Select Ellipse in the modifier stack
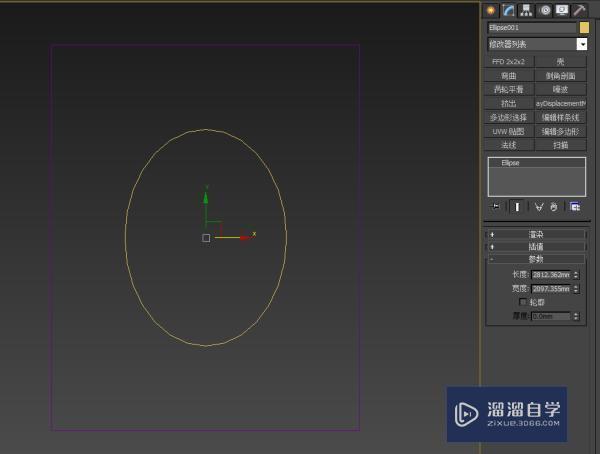The height and width of the screenshot is (454, 600). 536,163
